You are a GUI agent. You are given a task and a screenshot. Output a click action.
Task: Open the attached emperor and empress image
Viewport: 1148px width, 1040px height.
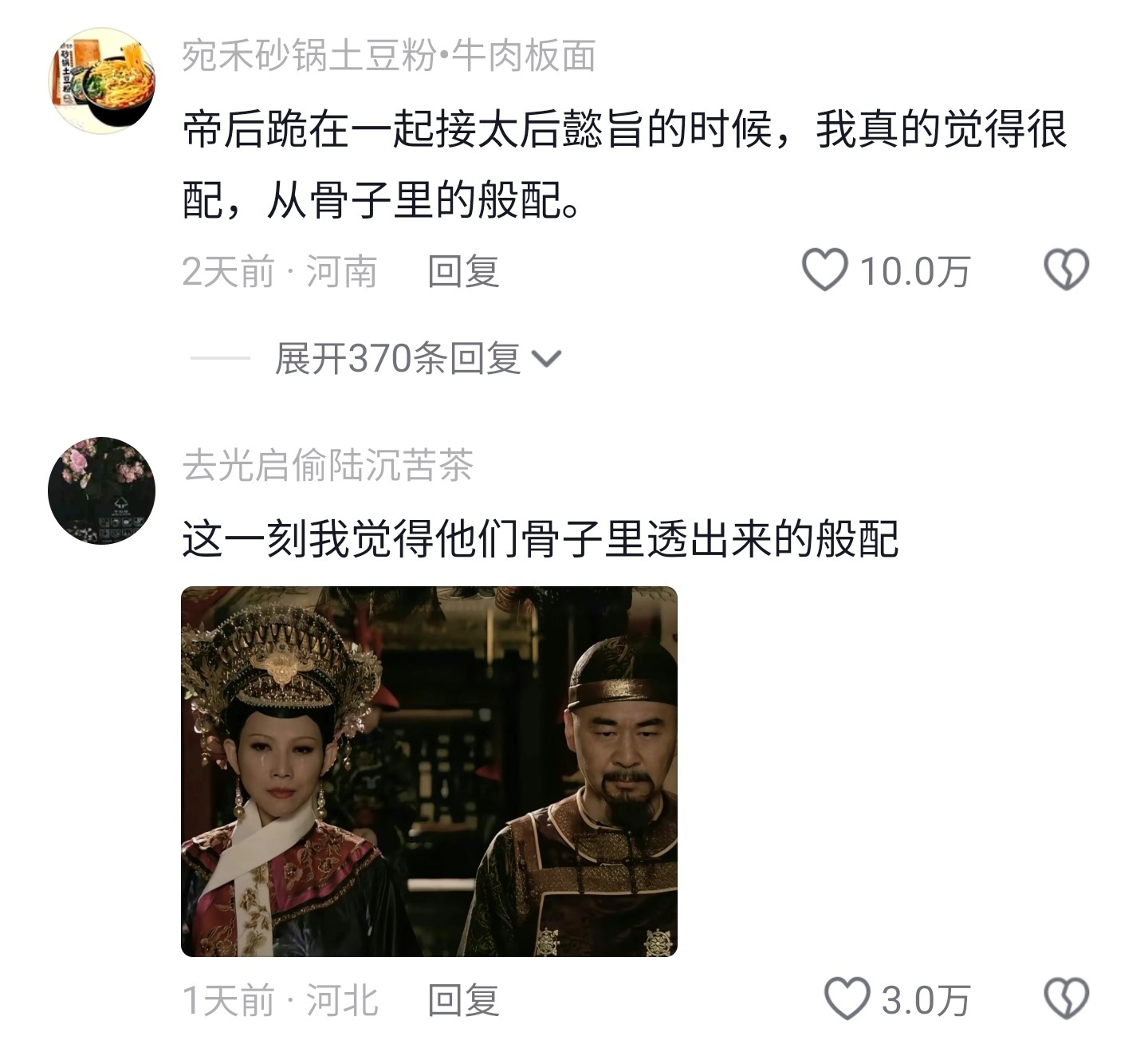click(429, 771)
